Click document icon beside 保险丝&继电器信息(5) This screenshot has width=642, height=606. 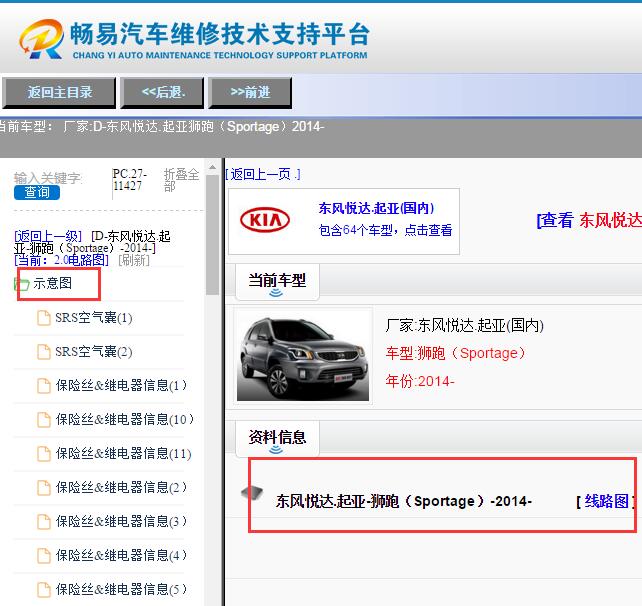tap(44, 590)
